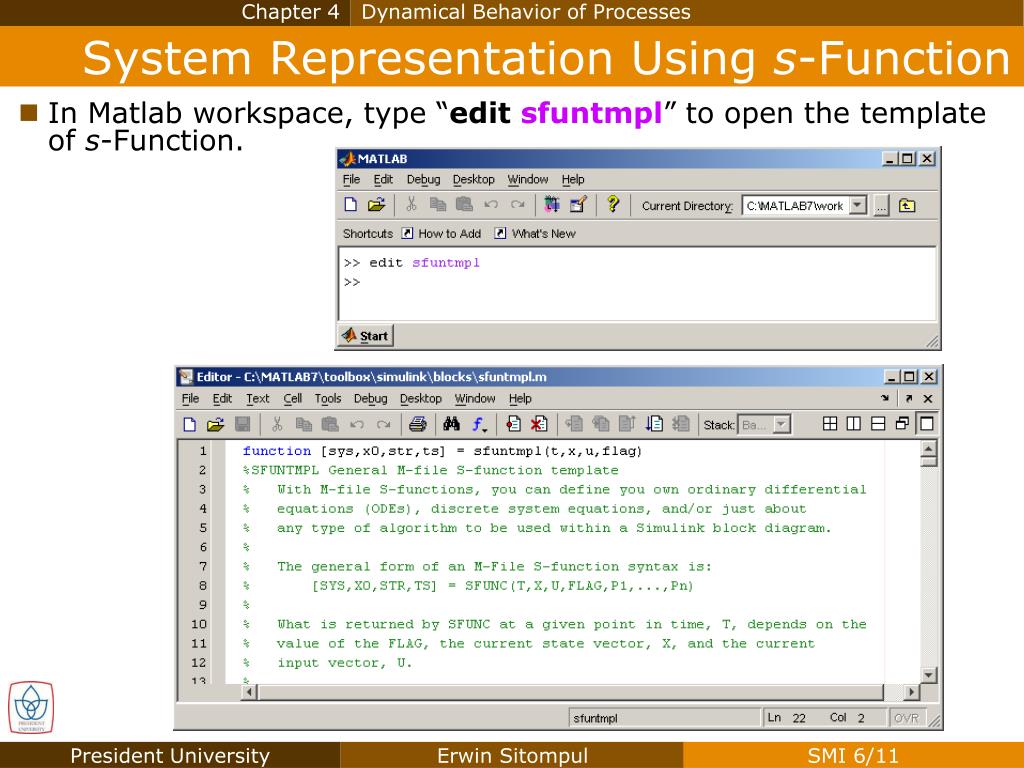
Task: Click the empty command prompt line
Action: (x=637, y=282)
